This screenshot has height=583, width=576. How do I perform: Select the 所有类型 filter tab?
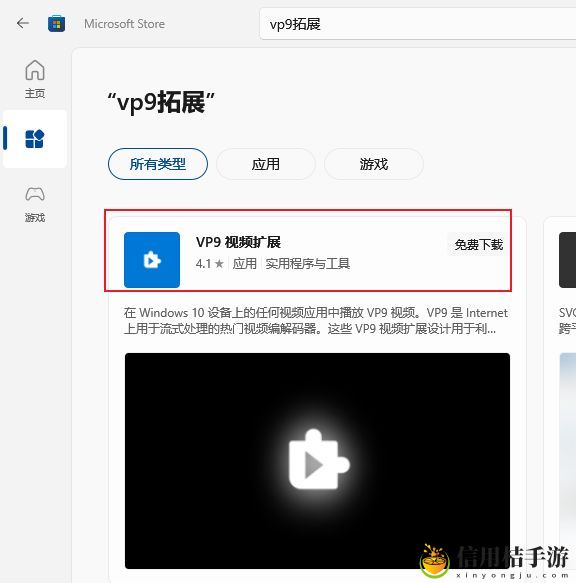[x=158, y=164]
